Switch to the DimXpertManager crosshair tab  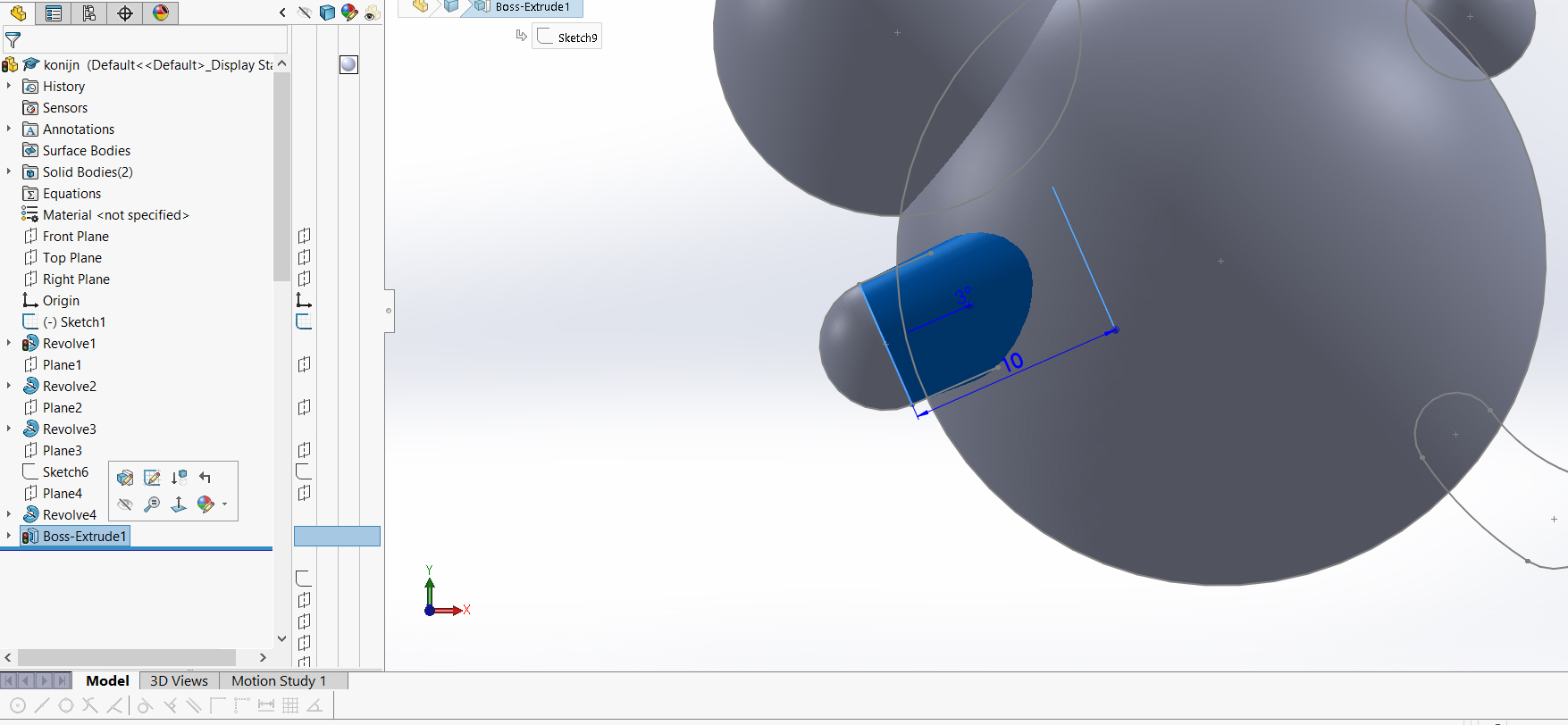pyautogui.click(x=125, y=13)
